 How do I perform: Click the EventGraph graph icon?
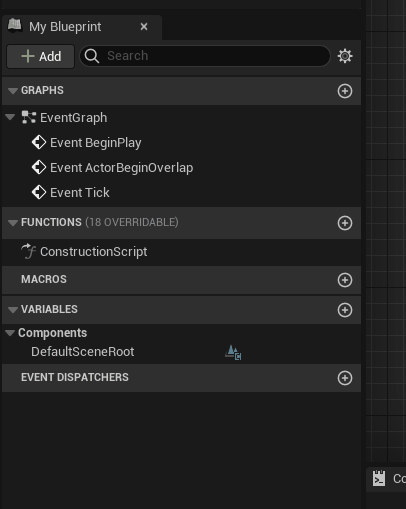(29, 118)
